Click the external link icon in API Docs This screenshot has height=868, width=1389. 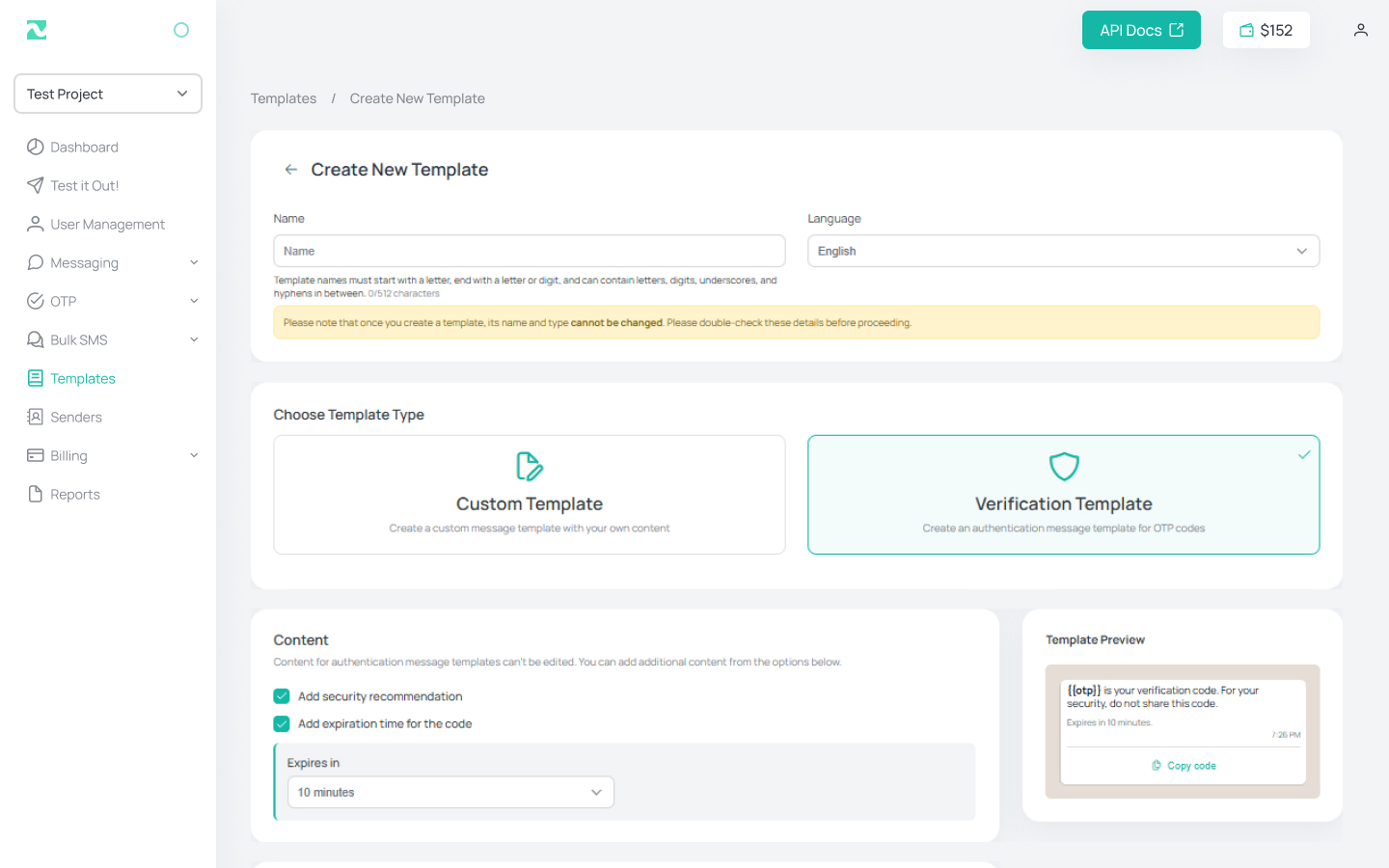(1177, 30)
